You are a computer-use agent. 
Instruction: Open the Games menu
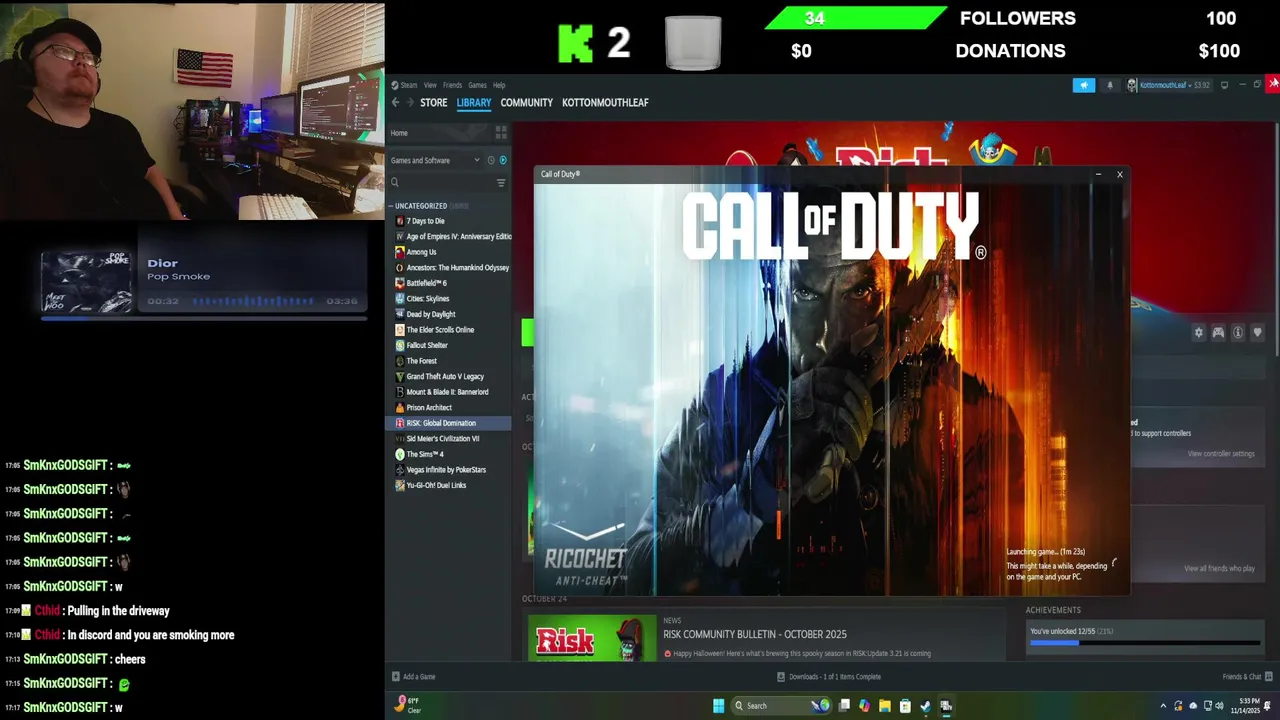click(x=478, y=85)
